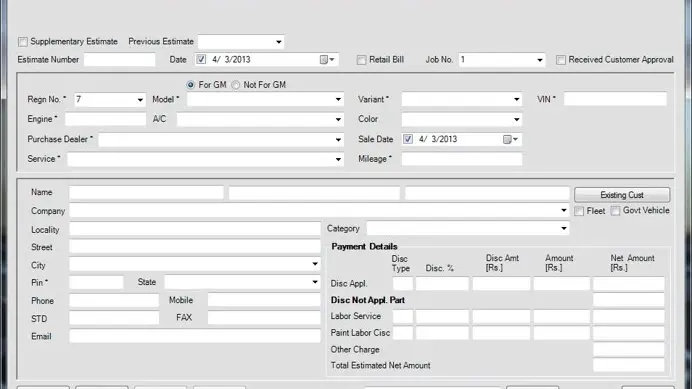The image size is (692, 389).
Task: Select the Not For GM radio button
Action: coord(236,85)
